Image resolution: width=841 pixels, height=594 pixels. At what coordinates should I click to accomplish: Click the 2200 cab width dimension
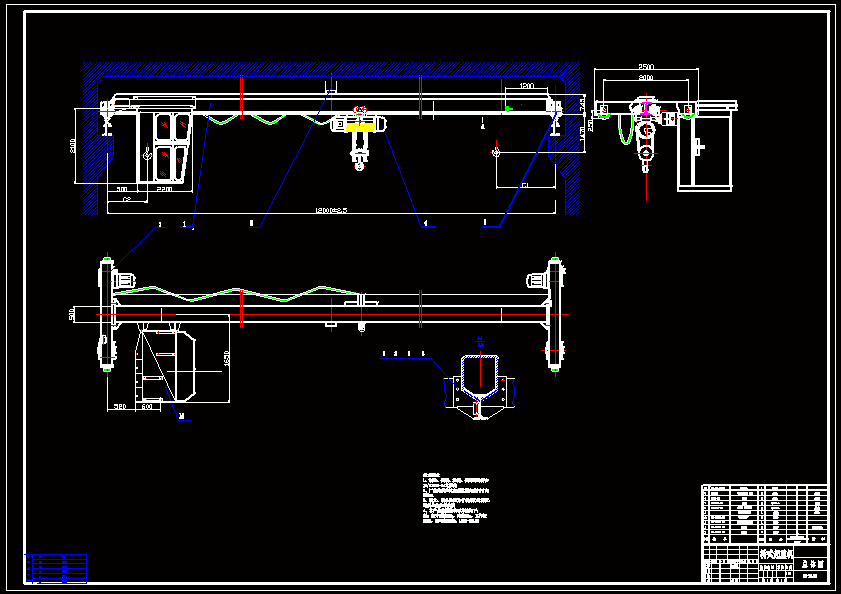164,189
